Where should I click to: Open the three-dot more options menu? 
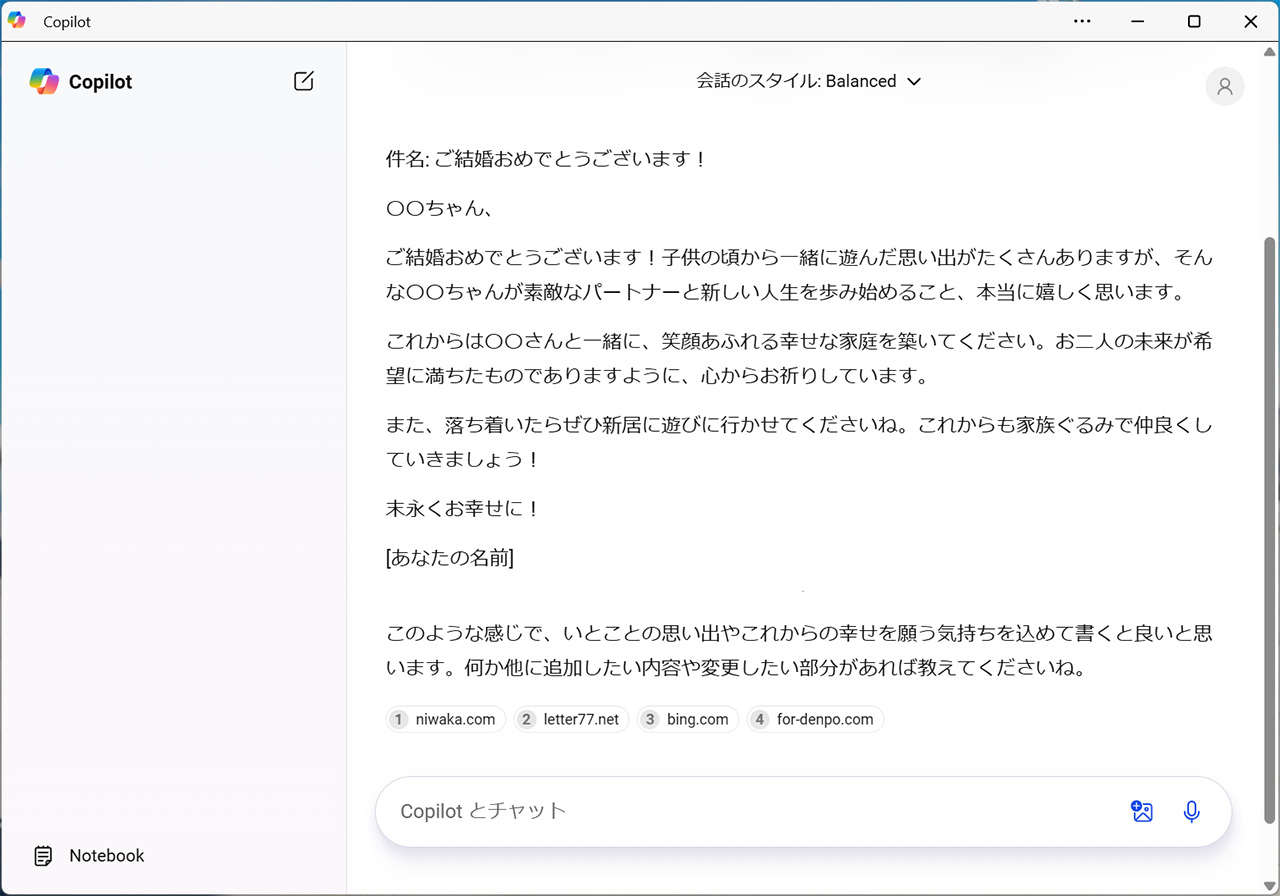tap(1082, 21)
